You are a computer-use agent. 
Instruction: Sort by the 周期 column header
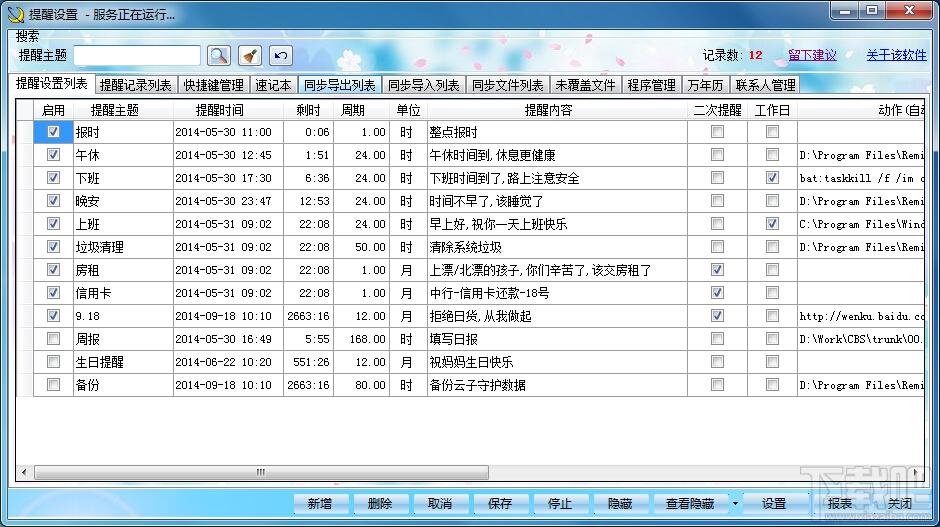[353, 110]
